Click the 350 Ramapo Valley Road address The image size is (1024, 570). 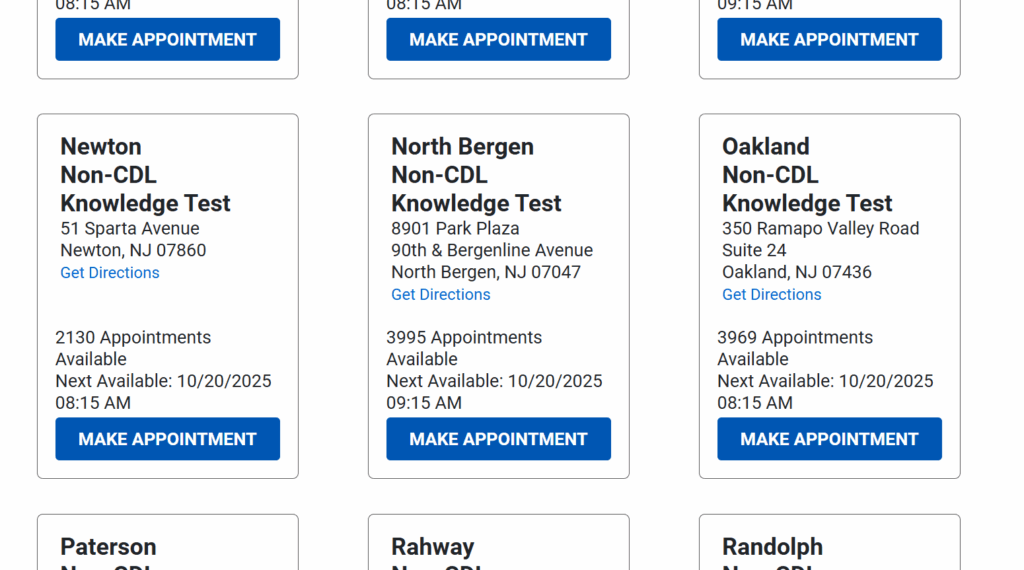pos(820,229)
